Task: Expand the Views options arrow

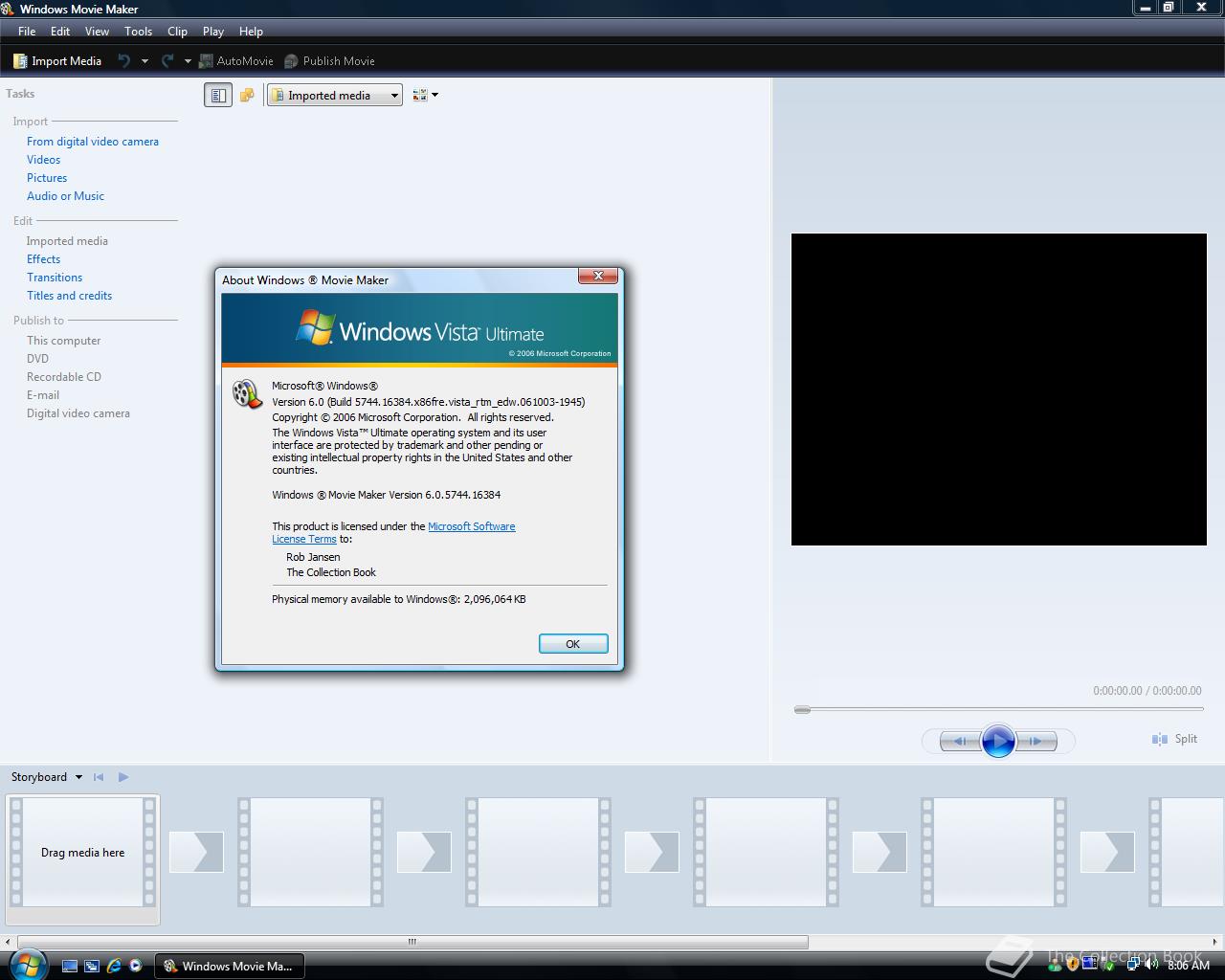Action: (x=435, y=95)
